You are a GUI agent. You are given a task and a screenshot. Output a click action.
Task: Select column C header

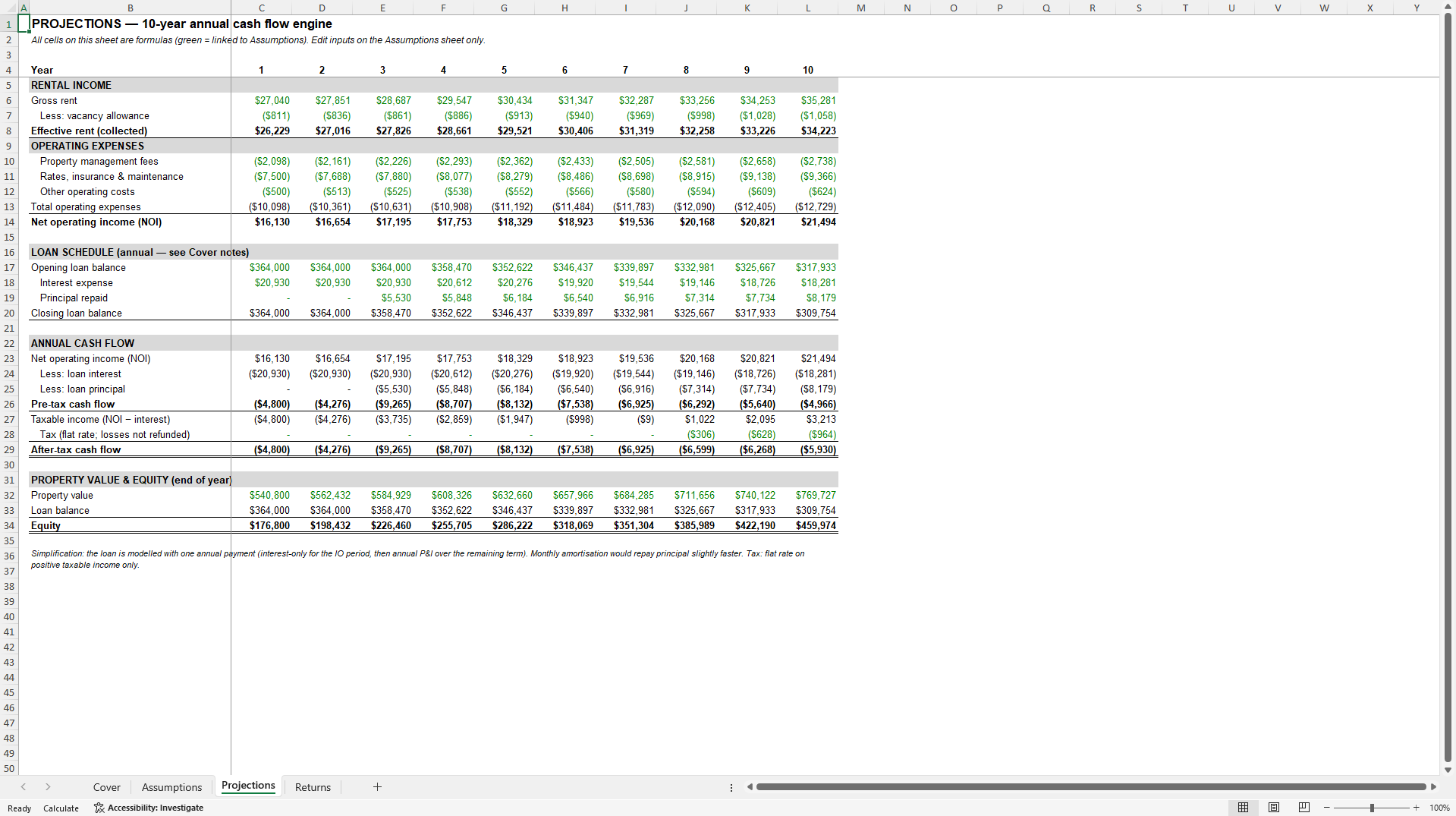click(262, 8)
